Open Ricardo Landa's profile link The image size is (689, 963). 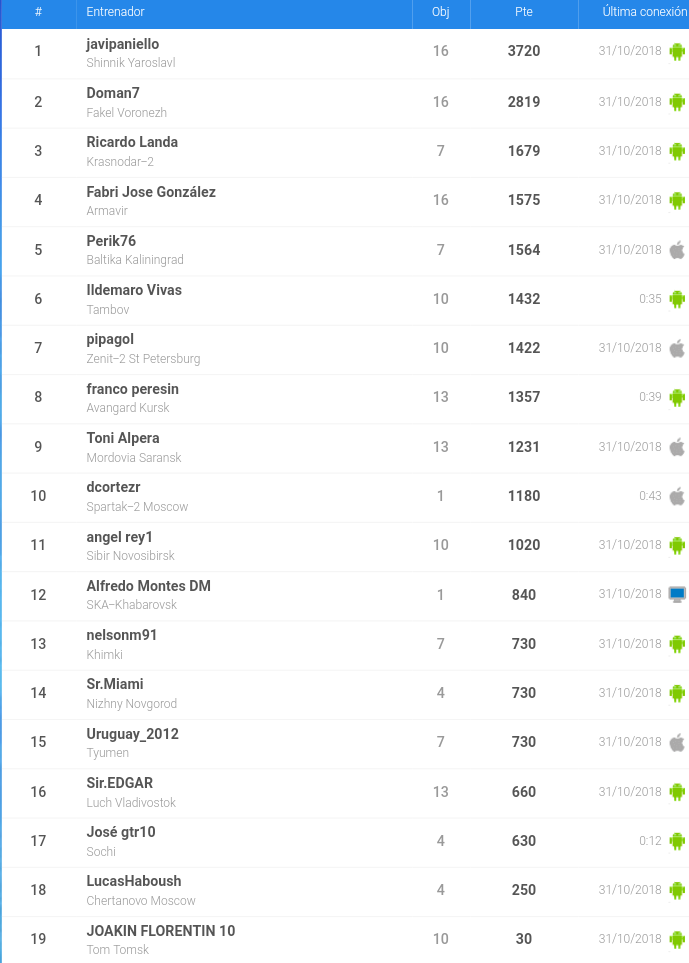point(132,142)
